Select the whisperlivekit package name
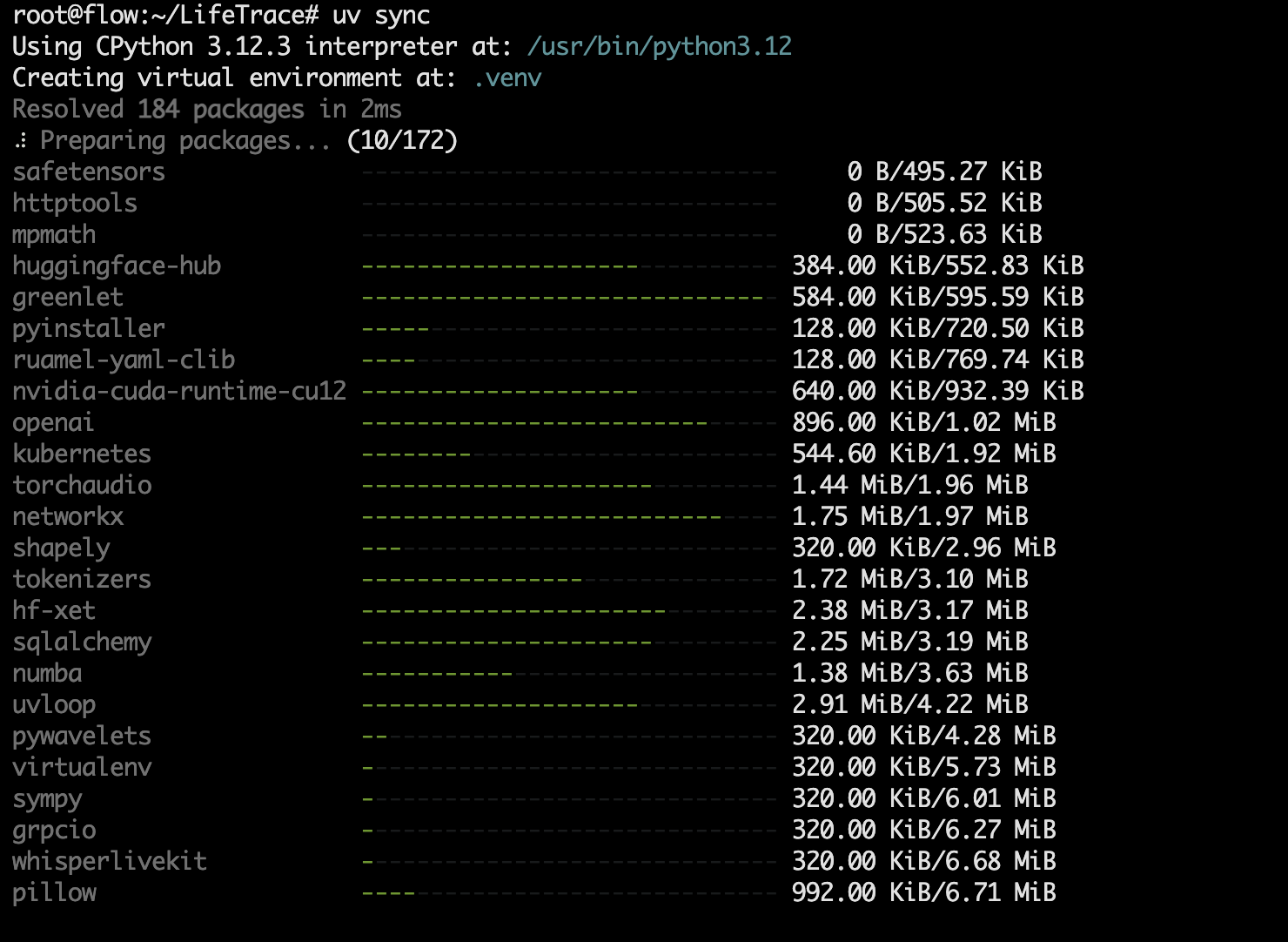The height and width of the screenshot is (942, 1288). point(110,861)
